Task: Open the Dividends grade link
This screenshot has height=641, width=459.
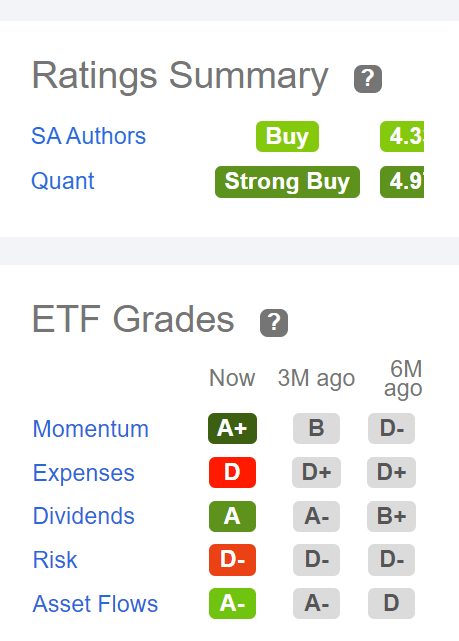Action: tap(84, 516)
